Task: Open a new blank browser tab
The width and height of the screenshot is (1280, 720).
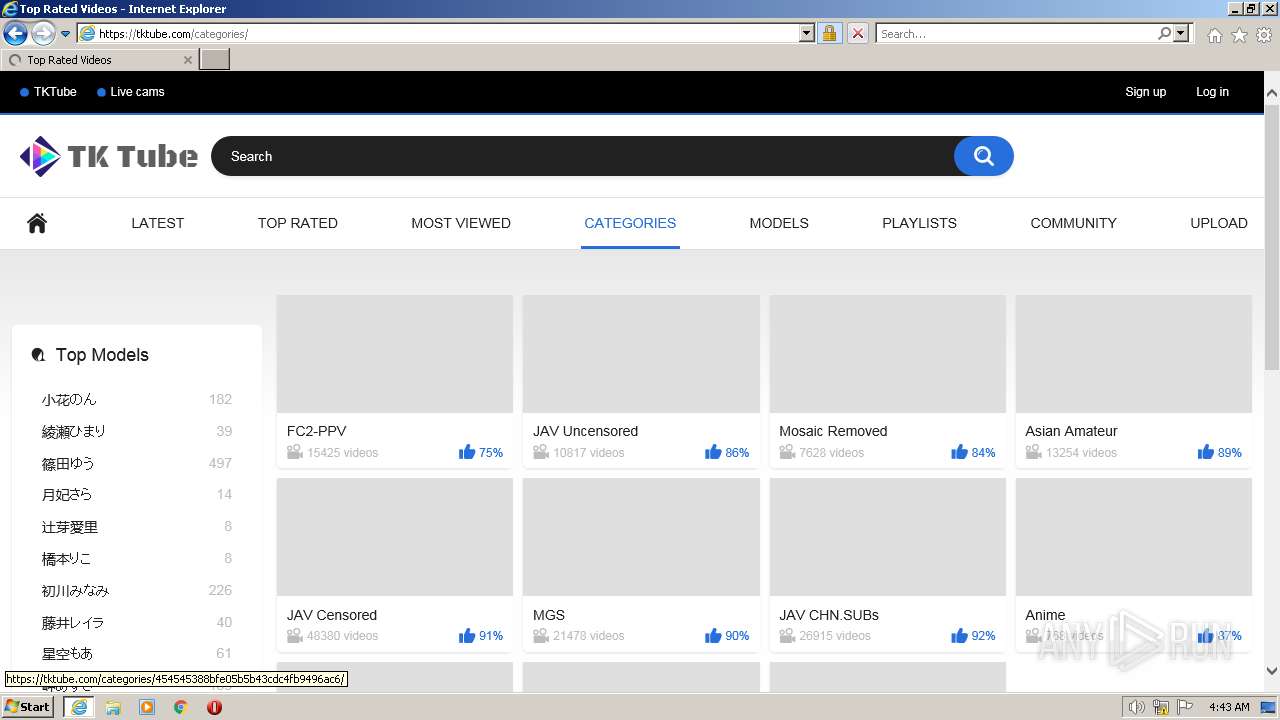Action: pyautogui.click(x=215, y=60)
